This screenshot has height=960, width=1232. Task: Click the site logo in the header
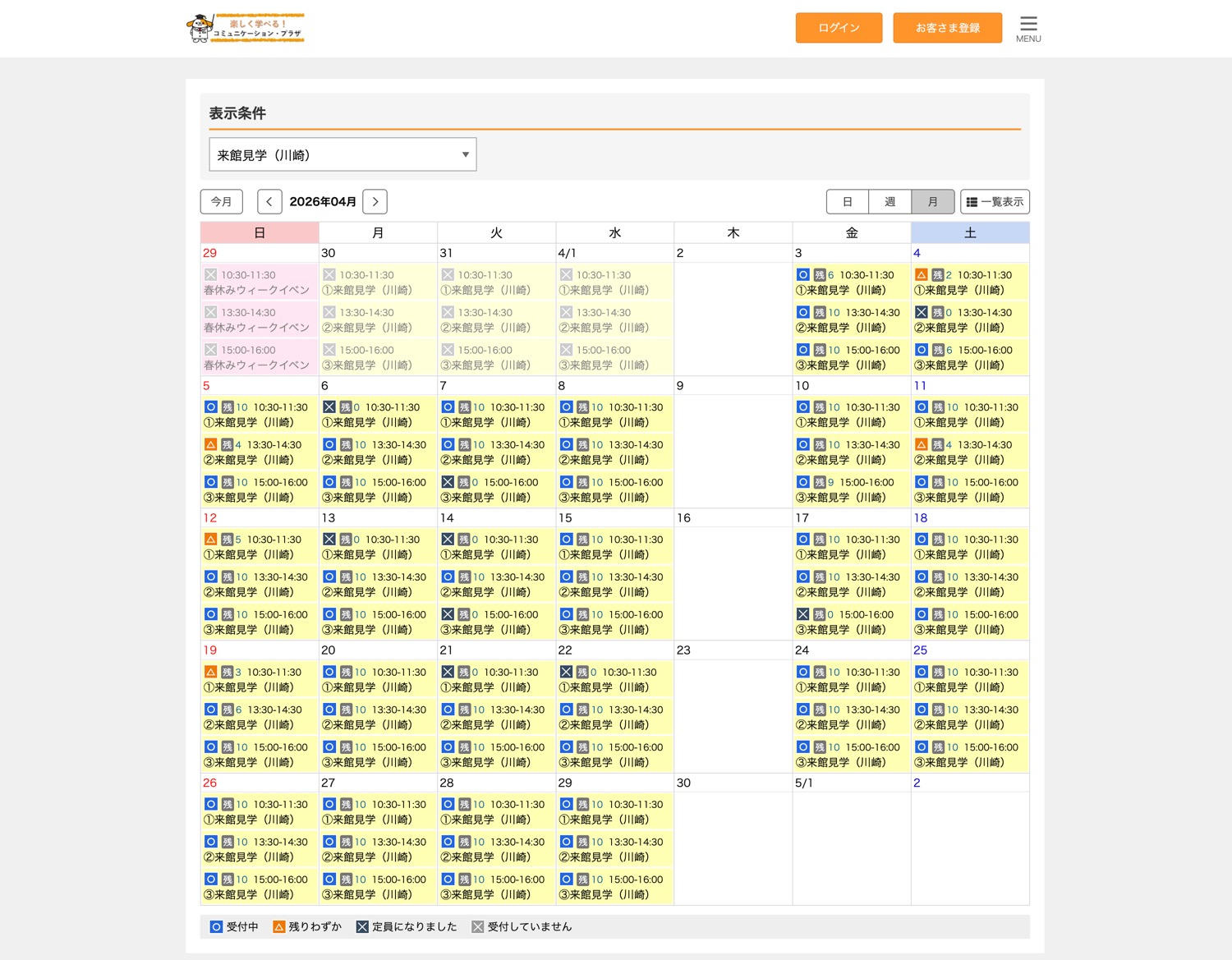246,28
